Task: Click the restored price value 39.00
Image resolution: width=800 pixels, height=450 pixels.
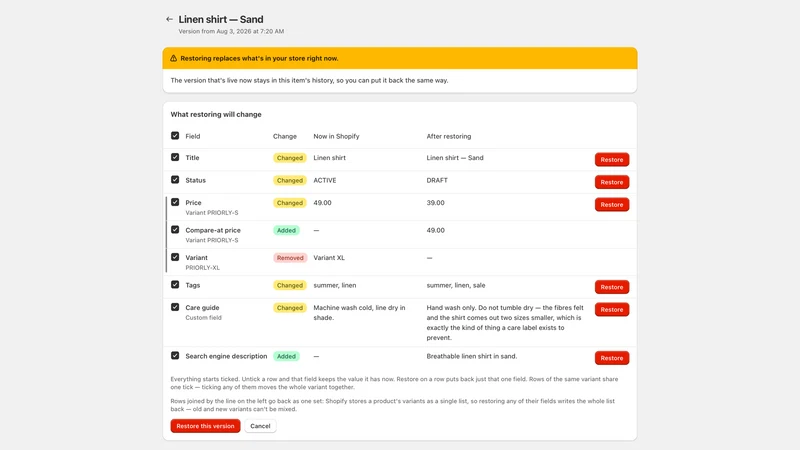Action: pyautogui.click(x=436, y=203)
